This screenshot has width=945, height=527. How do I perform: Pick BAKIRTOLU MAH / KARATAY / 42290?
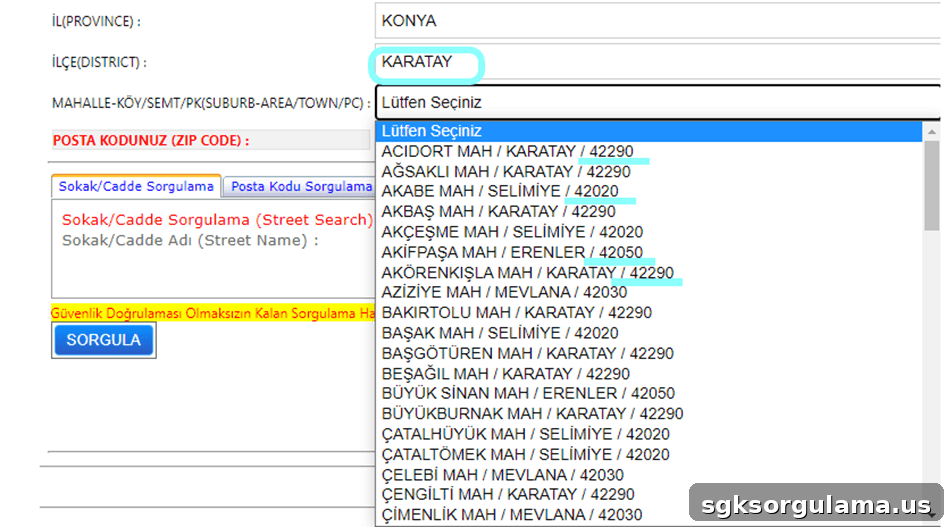tap(649, 313)
